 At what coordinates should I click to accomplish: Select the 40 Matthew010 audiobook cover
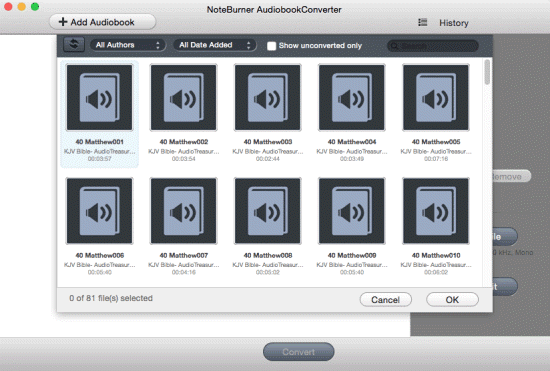(436, 211)
